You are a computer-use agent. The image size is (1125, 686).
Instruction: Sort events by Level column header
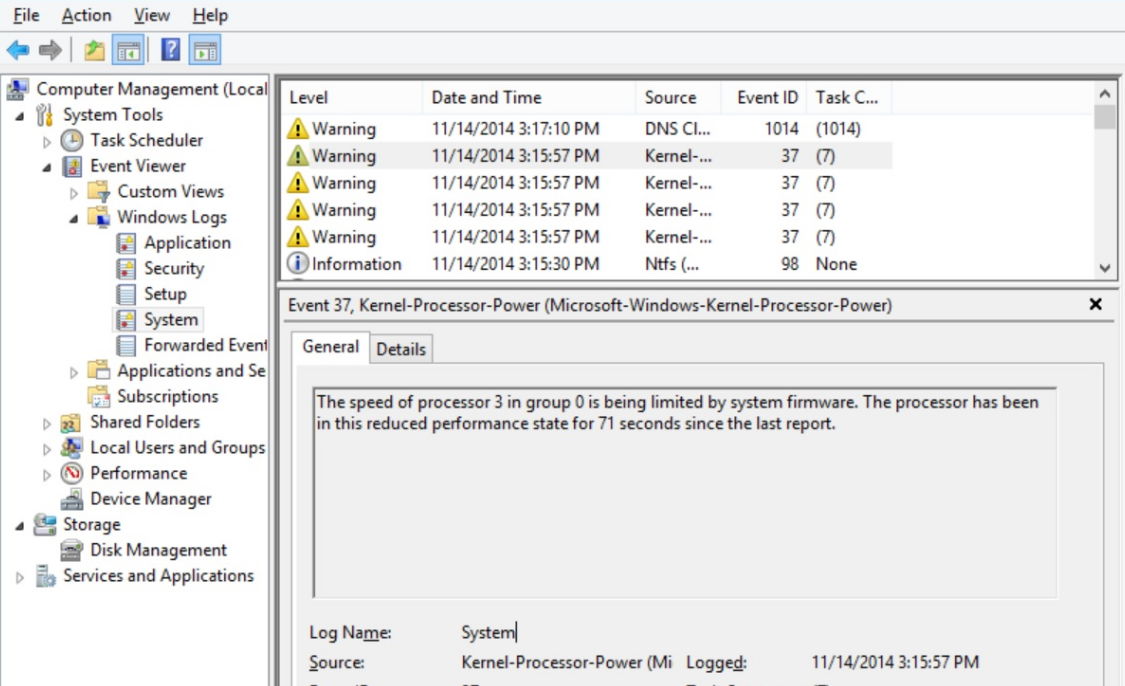coord(352,98)
